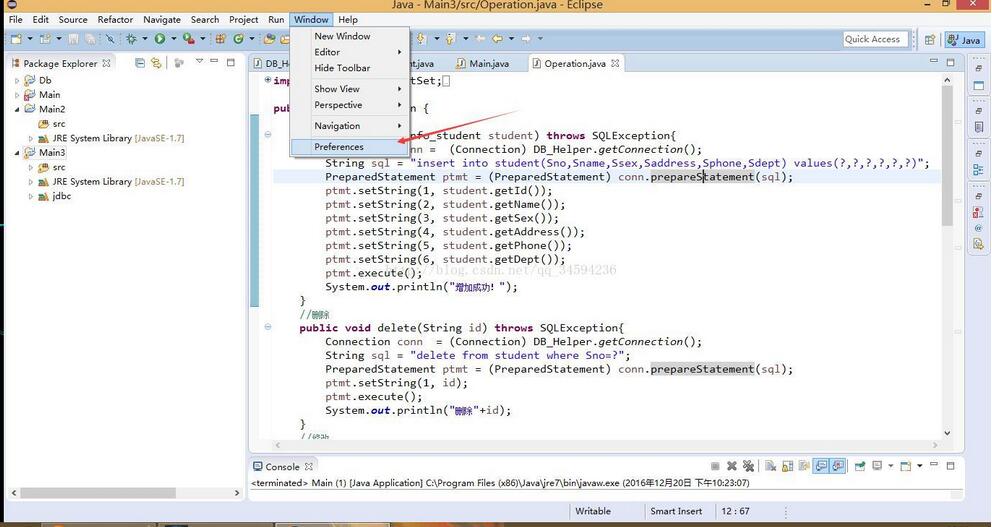Toggle Scroll Lock in Console toolbar
The height and width of the screenshot is (527, 992).
tap(787, 466)
